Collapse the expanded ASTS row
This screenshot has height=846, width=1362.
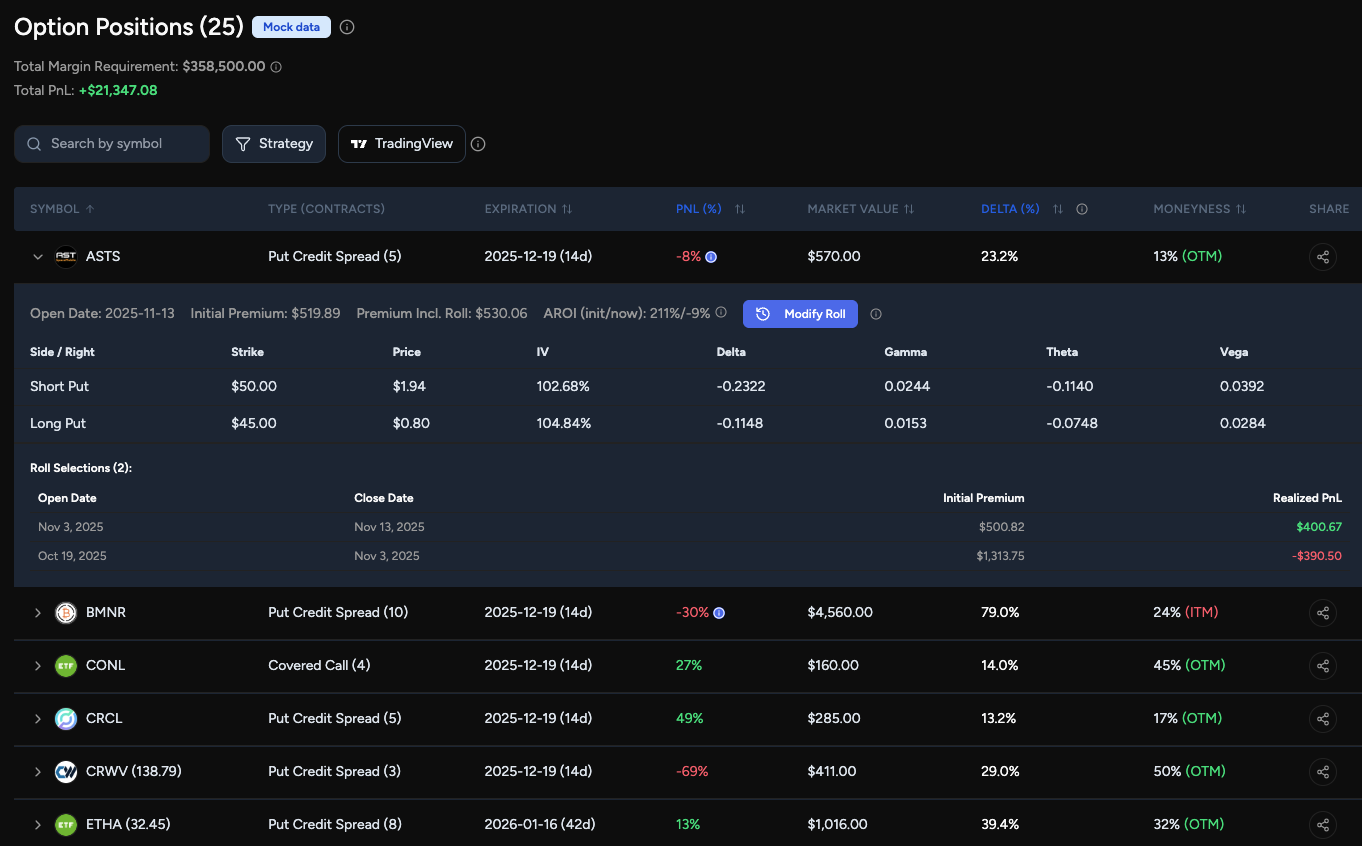click(x=38, y=256)
